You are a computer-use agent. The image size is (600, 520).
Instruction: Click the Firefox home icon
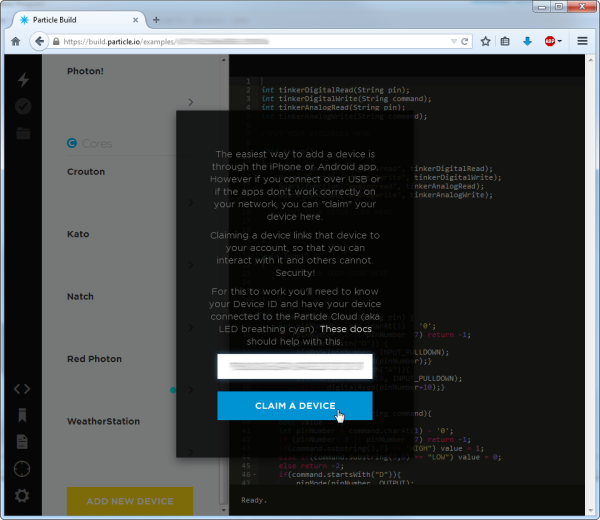pyautogui.click(x=16, y=41)
